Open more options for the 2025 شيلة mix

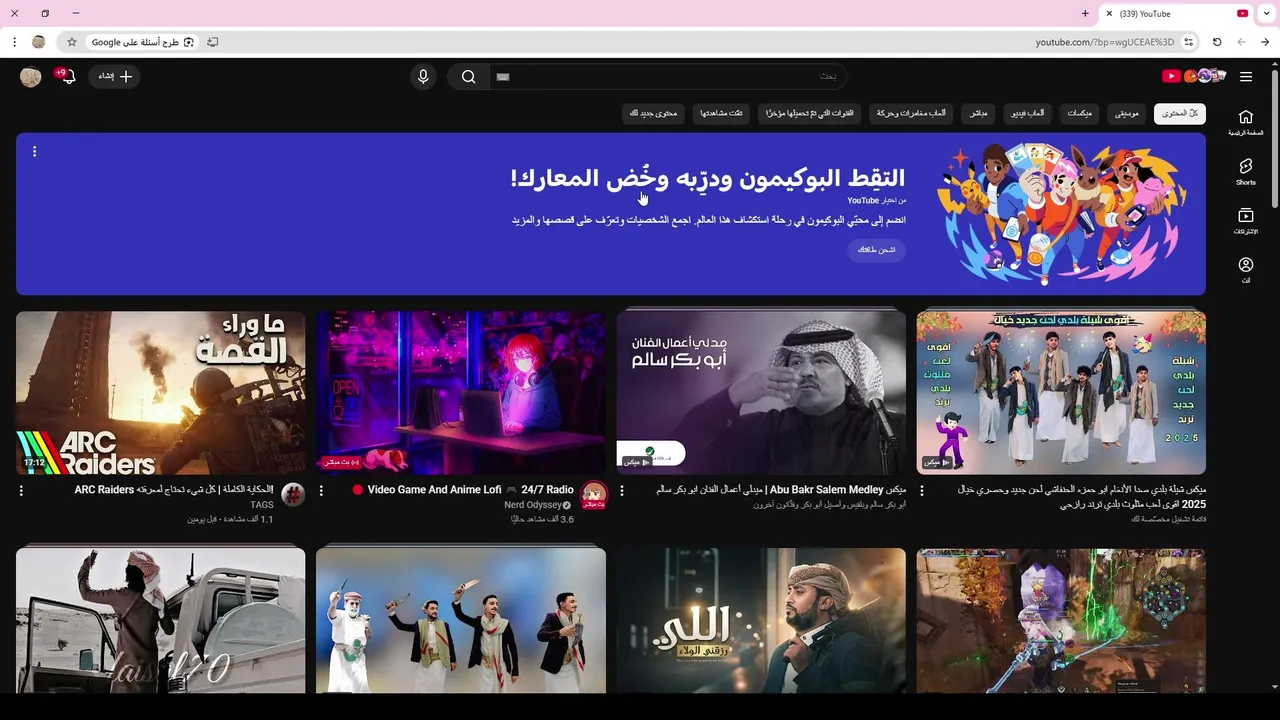(x=921, y=491)
